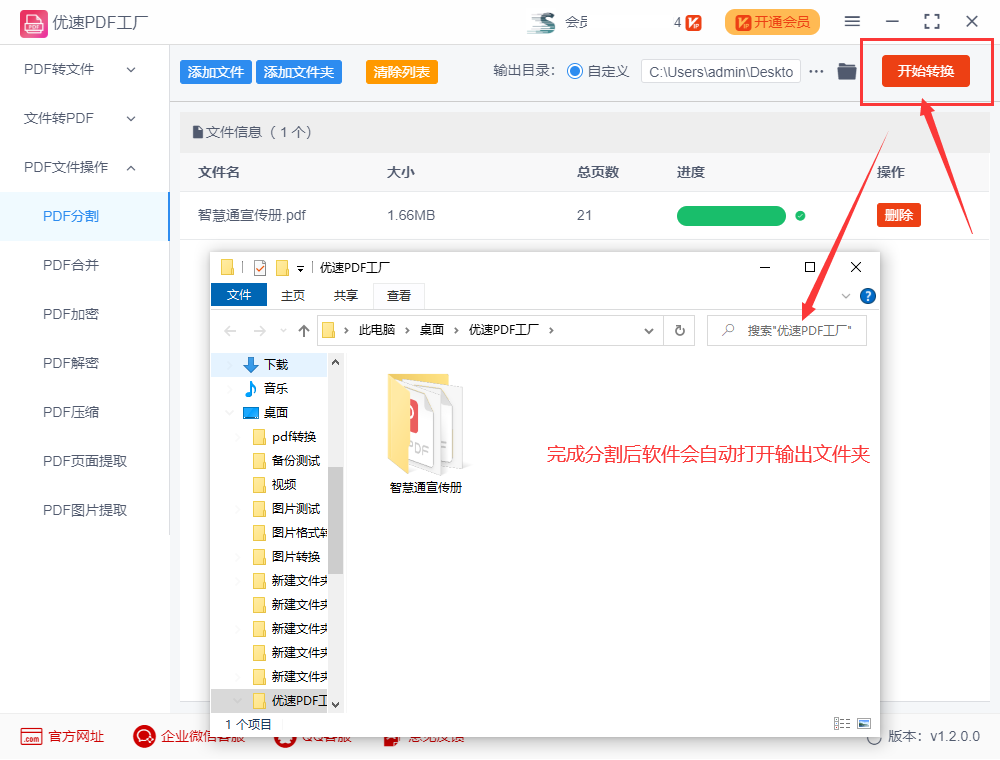Image resolution: width=1000 pixels, height=760 pixels.
Task: Expand the chevron after 优速PDF工厂 in breadcrumb
Action: (x=551, y=330)
